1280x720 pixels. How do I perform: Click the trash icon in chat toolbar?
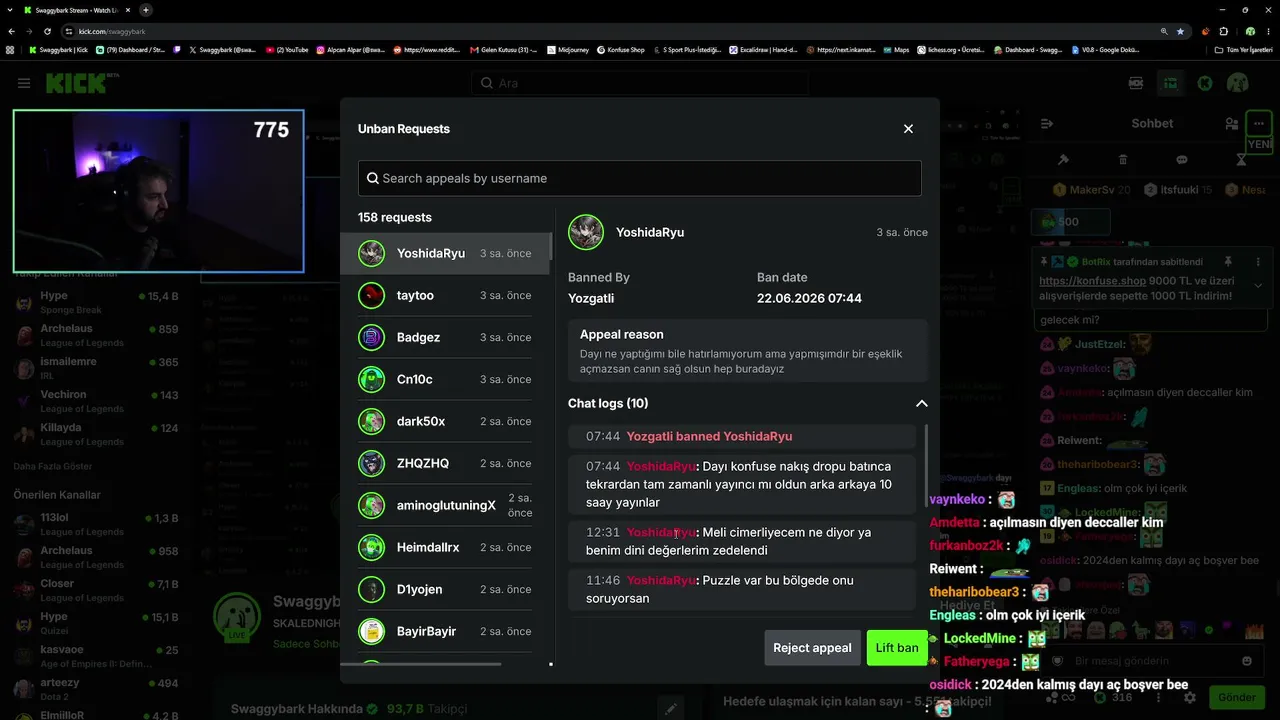pyautogui.click(x=1123, y=160)
